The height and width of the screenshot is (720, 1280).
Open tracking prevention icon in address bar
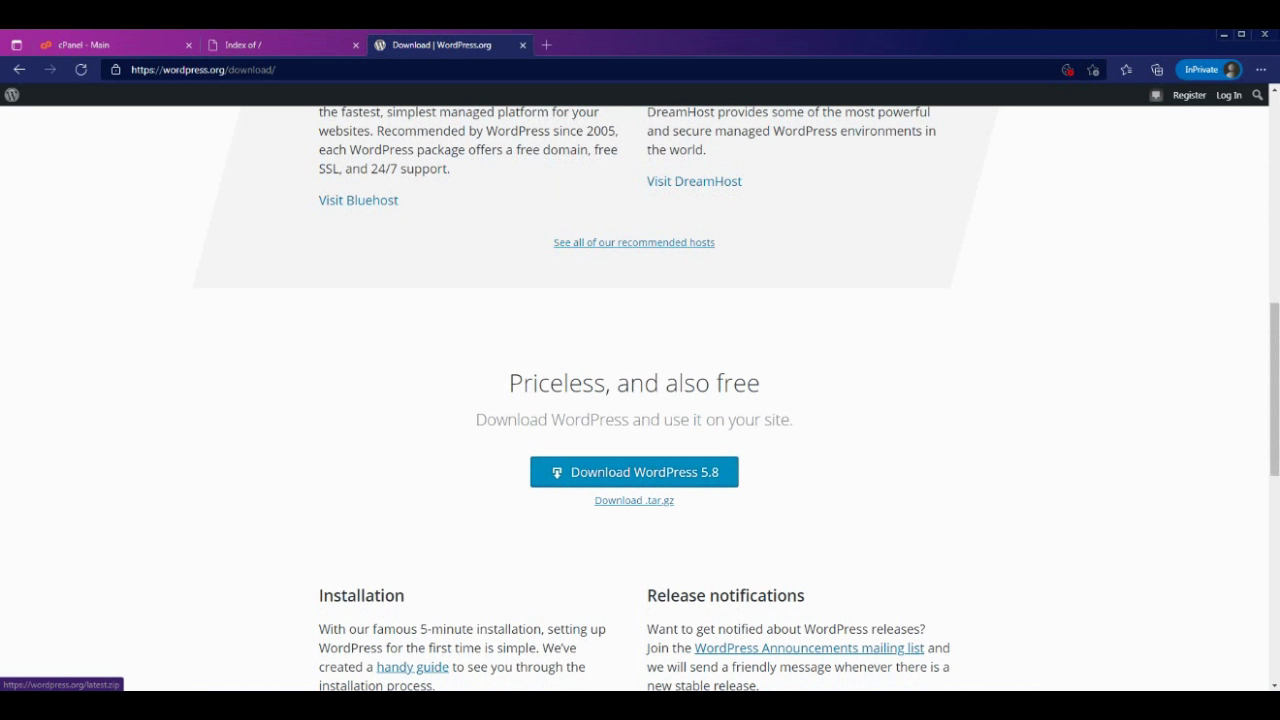click(1067, 70)
